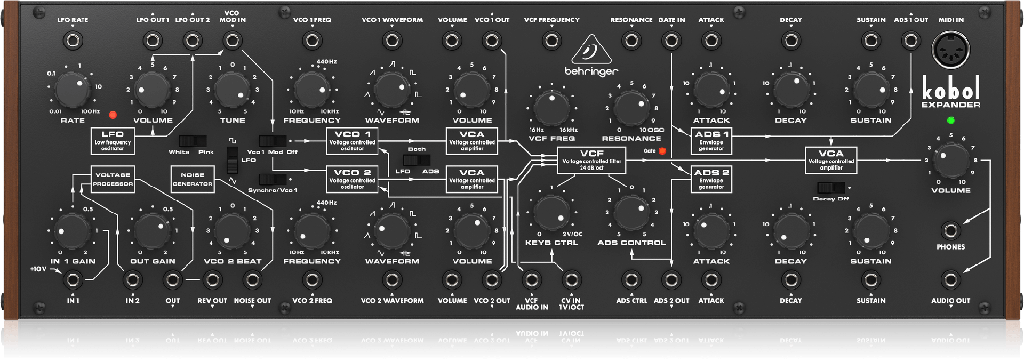The width and height of the screenshot is (1024, 361).
Task: Click the VCO 2 BEAT knob
Action: (x=232, y=231)
